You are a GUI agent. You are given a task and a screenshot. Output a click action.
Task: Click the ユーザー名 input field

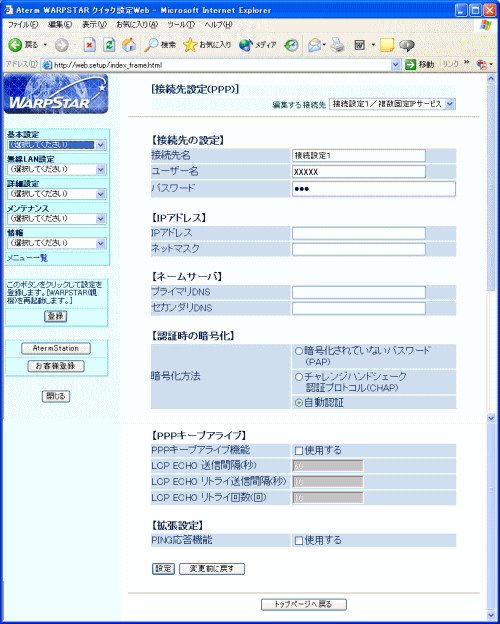[359, 172]
